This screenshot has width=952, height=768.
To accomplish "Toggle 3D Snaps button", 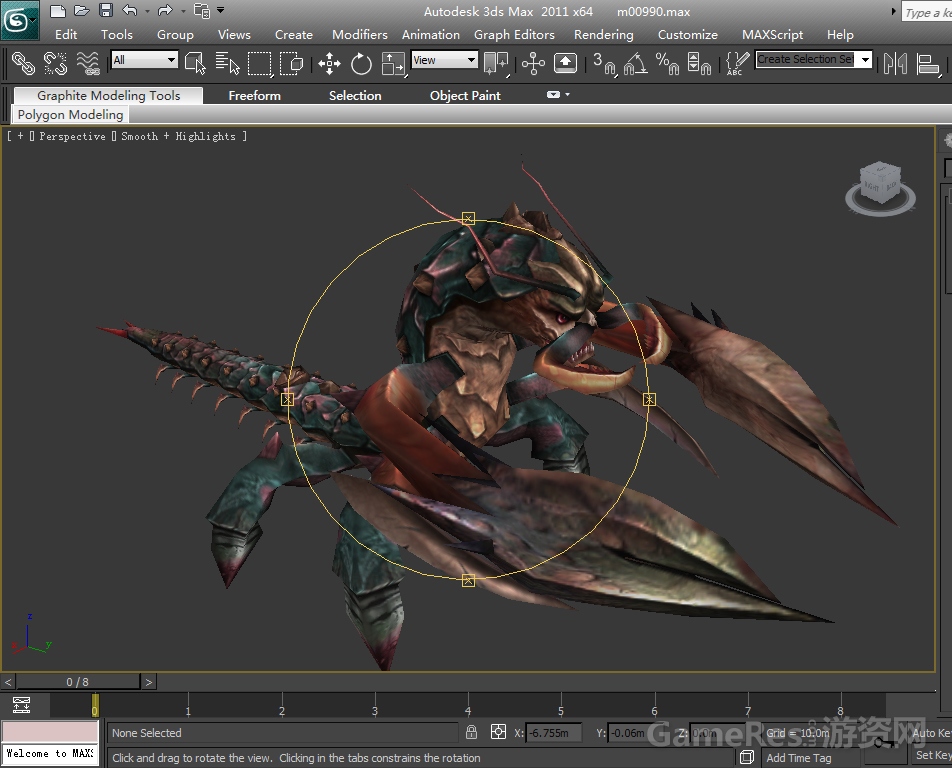I will [x=604, y=64].
